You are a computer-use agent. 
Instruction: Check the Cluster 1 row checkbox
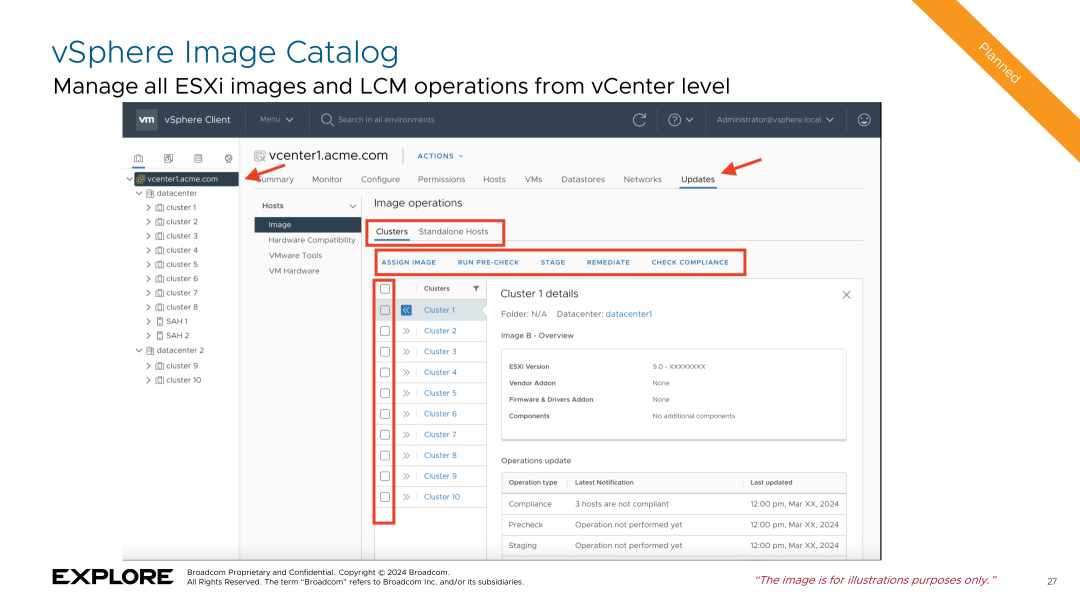click(385, 311)
